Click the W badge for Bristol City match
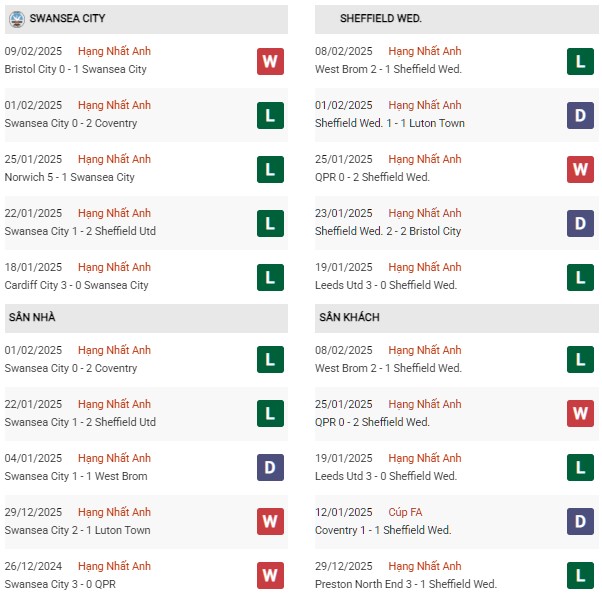Screen dimensions: 602x597 pos(270,61)
